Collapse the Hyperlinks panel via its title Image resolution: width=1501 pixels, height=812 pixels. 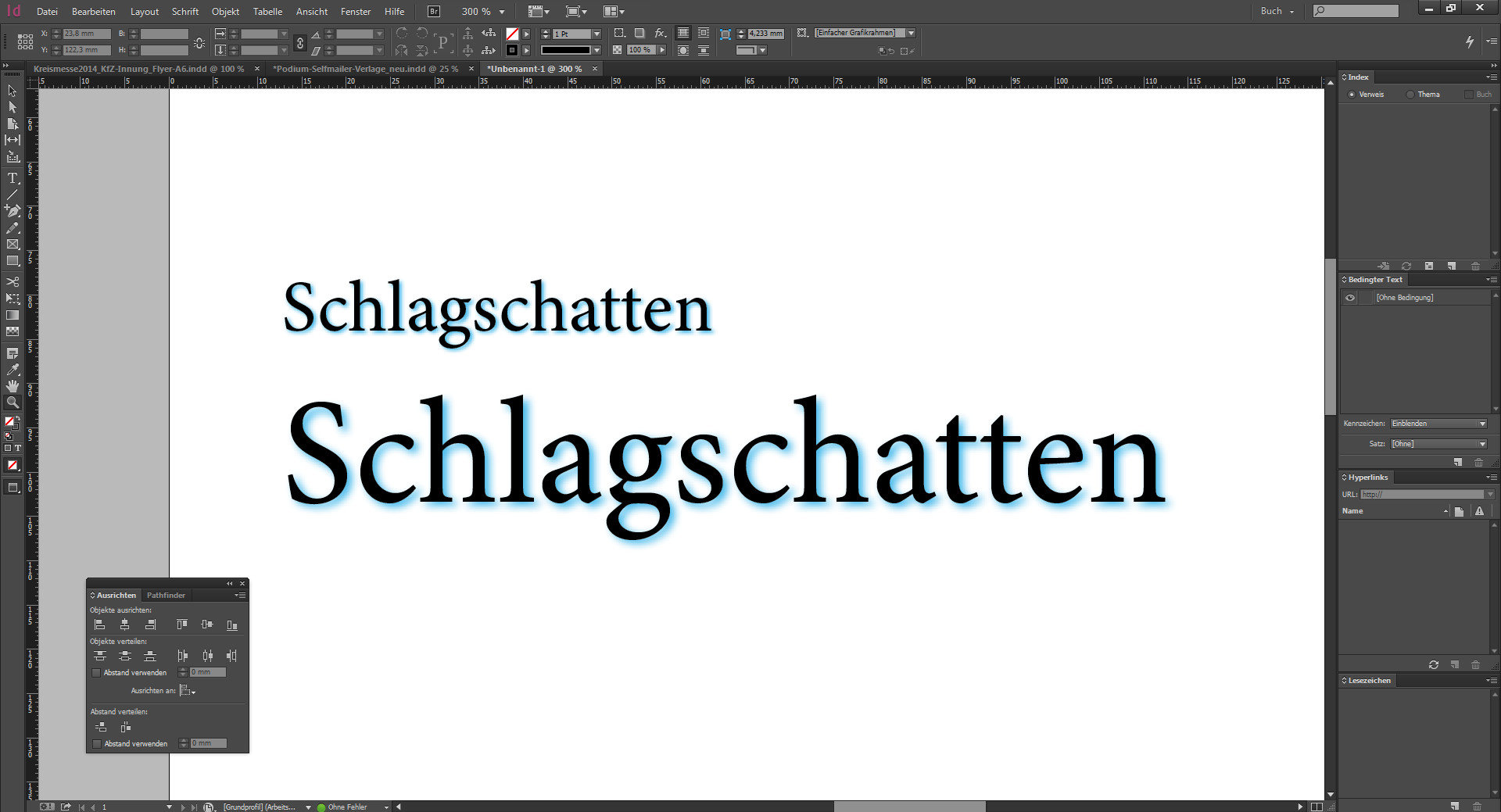coord(1367,478)
